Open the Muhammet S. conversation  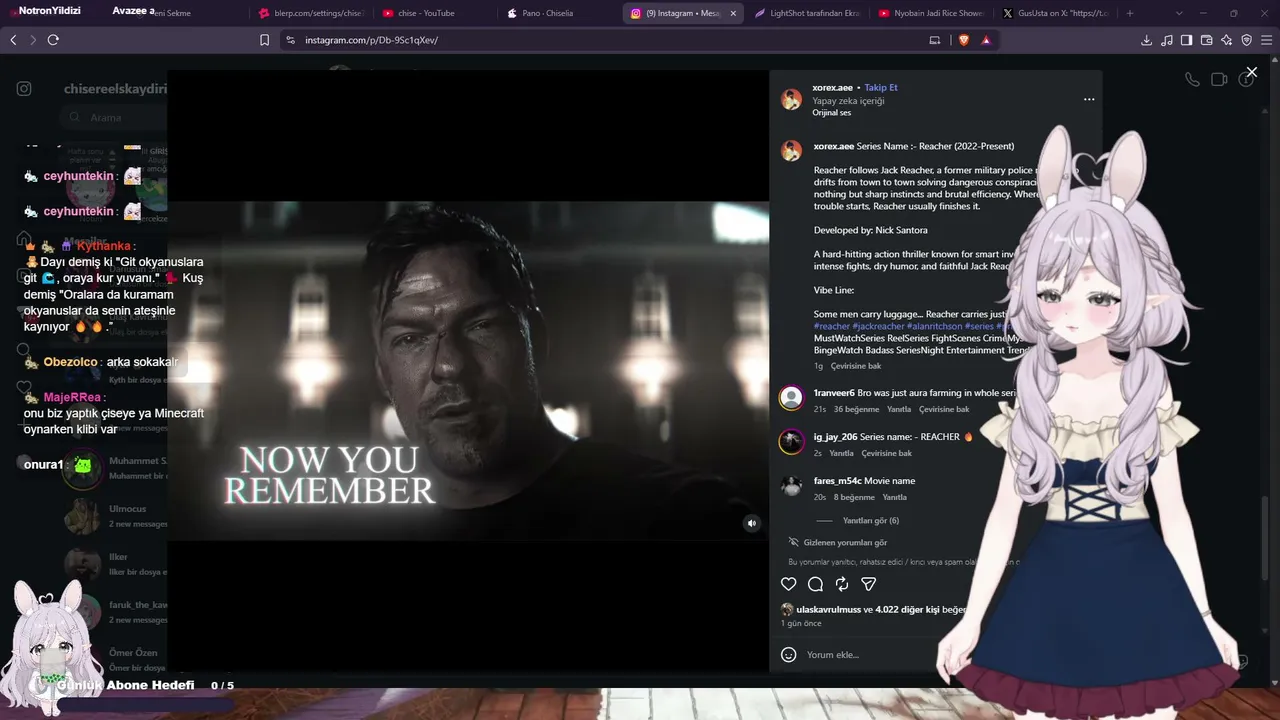pos(114,468)
